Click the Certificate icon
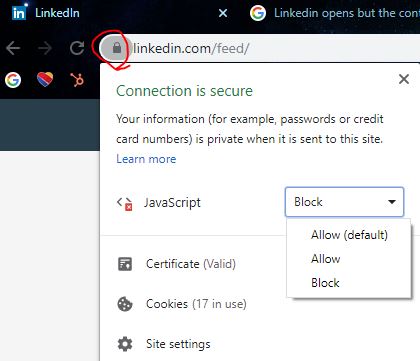Viewport: 420px width, 361px height. pos(125,264)
